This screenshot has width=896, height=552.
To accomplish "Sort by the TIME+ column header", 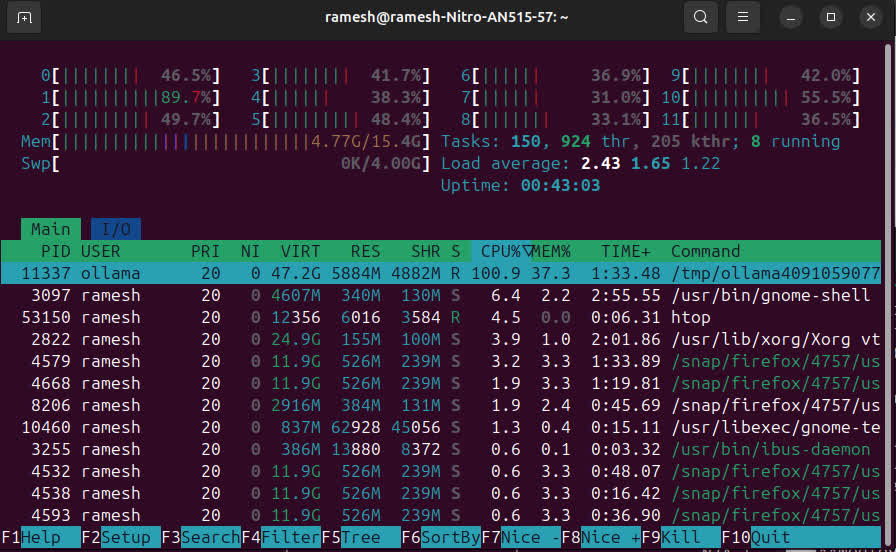I will pyautogui.click(x=626, y=251).
